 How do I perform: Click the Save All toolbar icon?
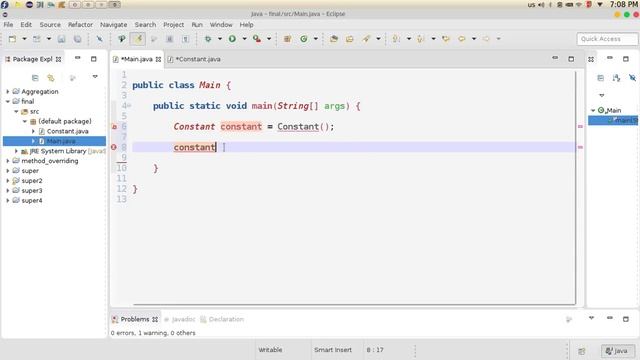[x=77, y=39]
